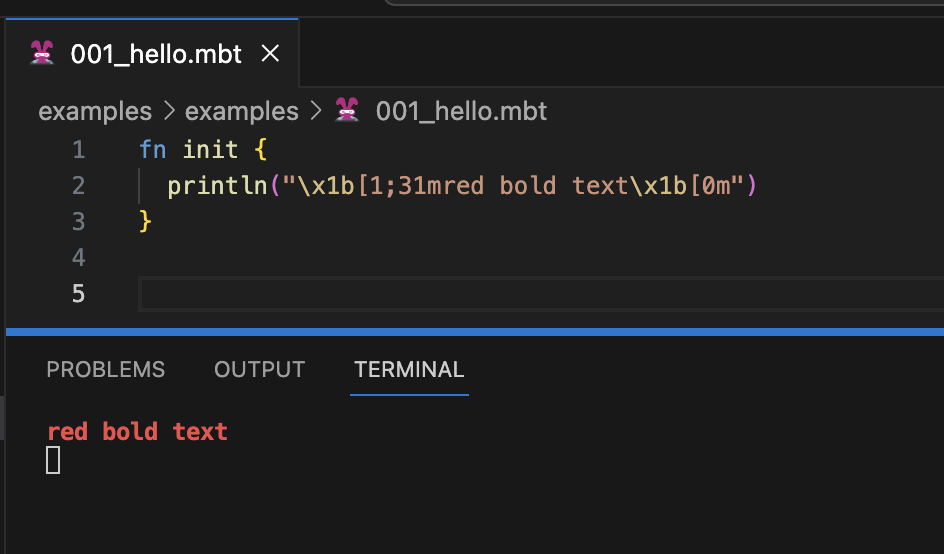
Task: Open the first examples breadcrumb folder
Action: pyautogui.click(x=95, y=111)
